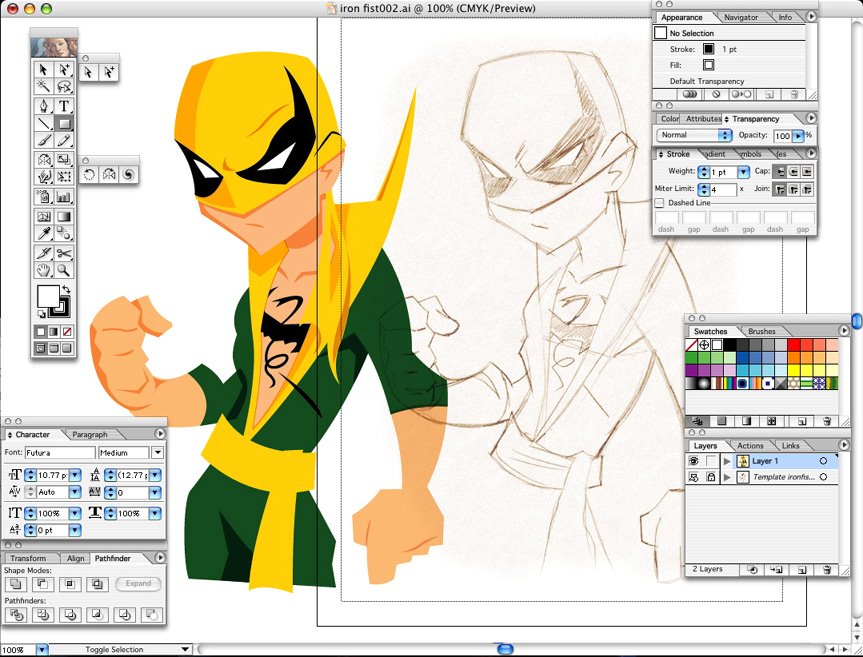The height and width of the screenshot is (657, 863).
Task: Open the Actions tab
Action: 750,446
